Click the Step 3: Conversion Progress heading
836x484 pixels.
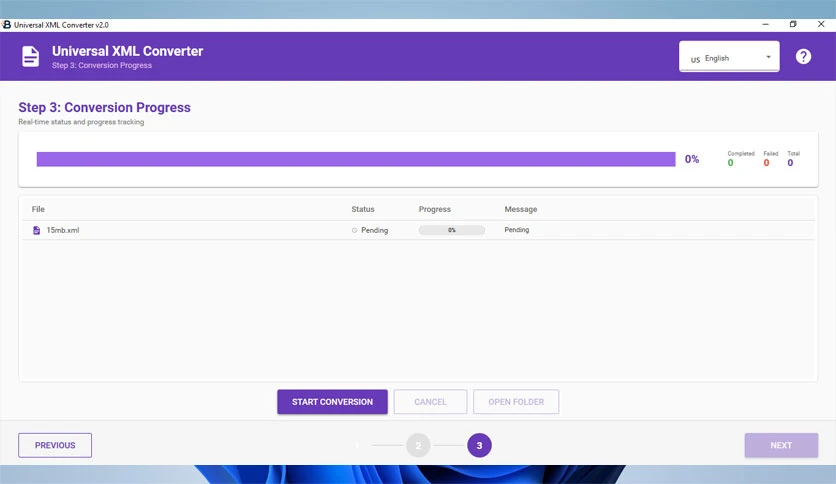tap(104, 107)
